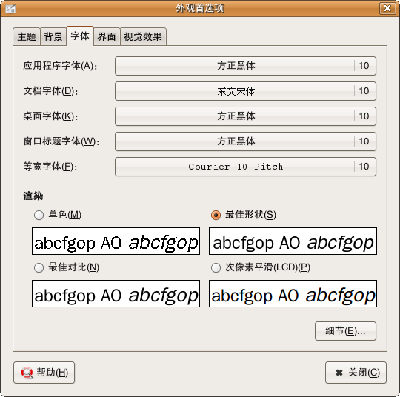The width and height of the screenshot is (400, 397).
Task: Click the monochrome rendering preview sample
Action: tap(116, 241)
